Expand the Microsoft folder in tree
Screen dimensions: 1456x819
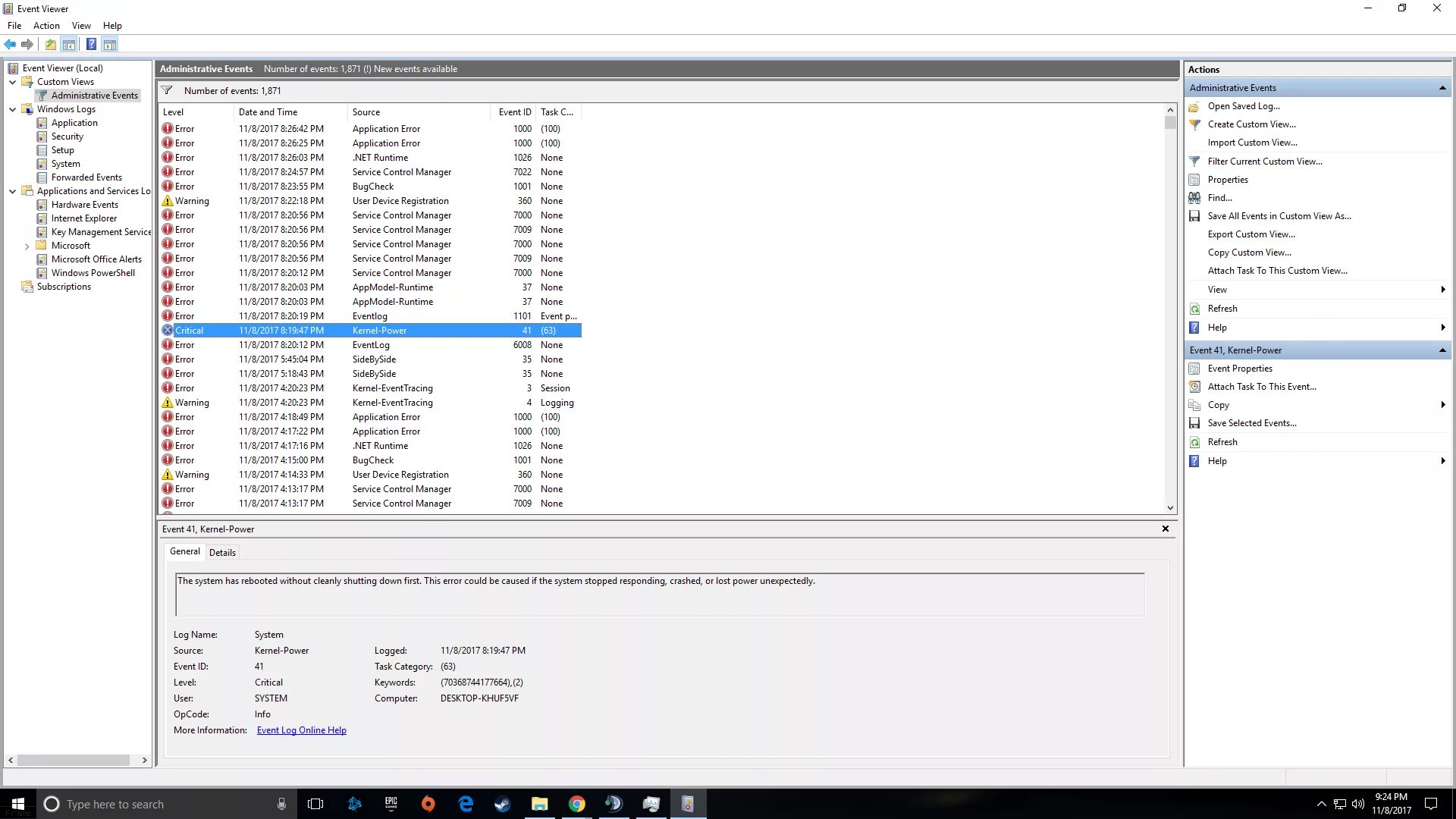pos(27,246)
